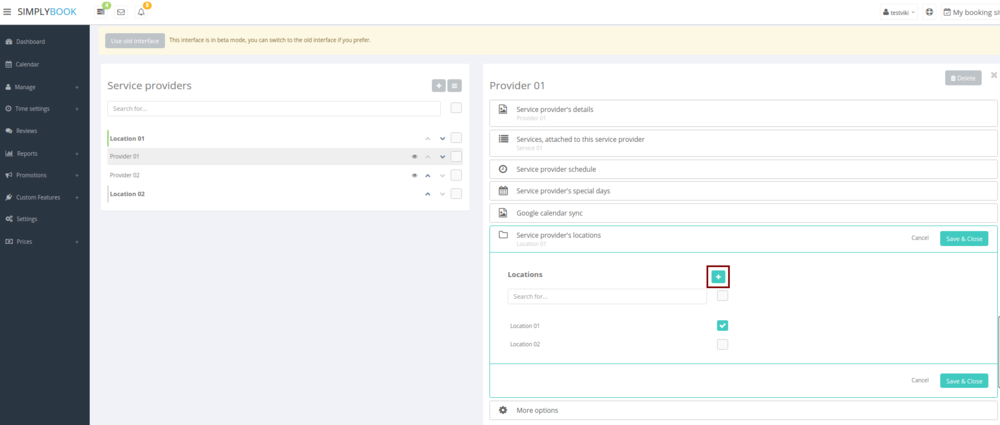Click the eye icon for Provider 02
Screen dimensions: 1000x425
click(x=414, y=175)
